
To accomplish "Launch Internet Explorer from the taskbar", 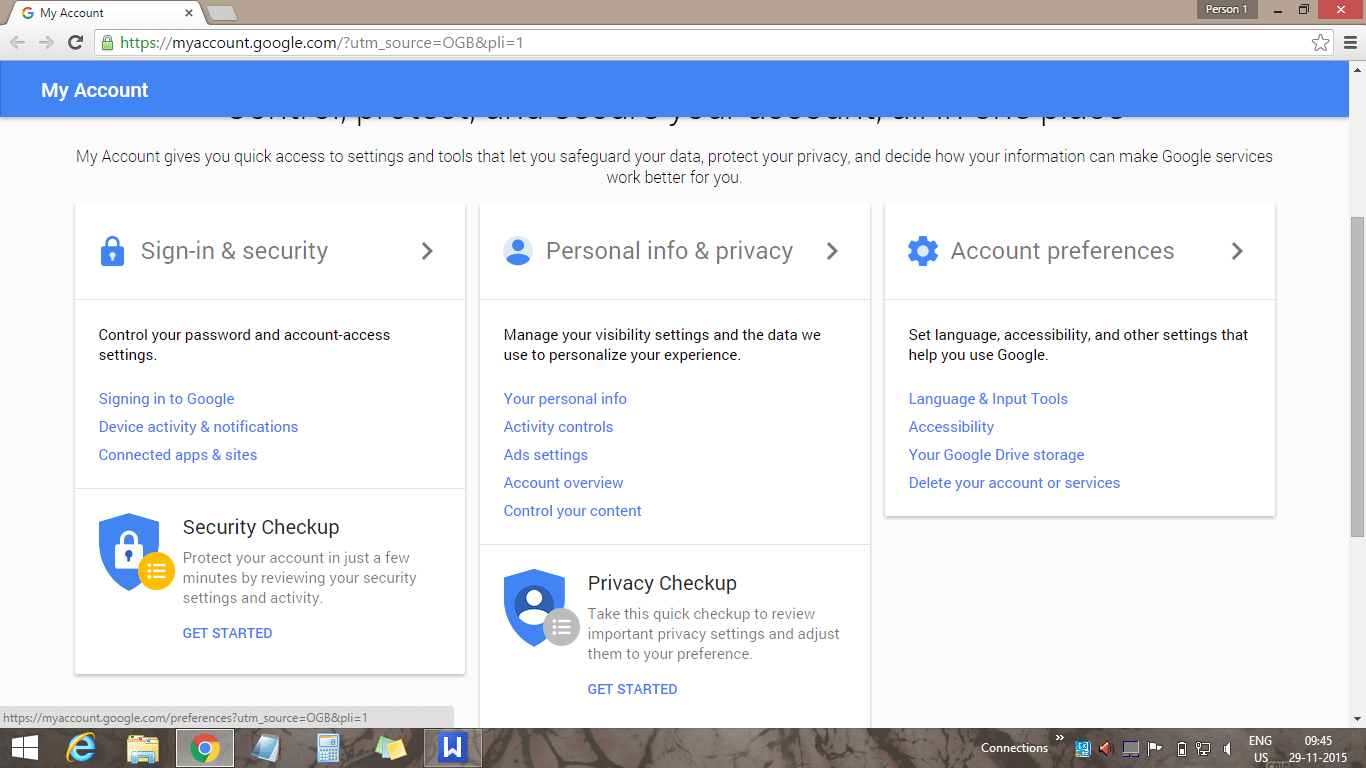I will point(82,748).
